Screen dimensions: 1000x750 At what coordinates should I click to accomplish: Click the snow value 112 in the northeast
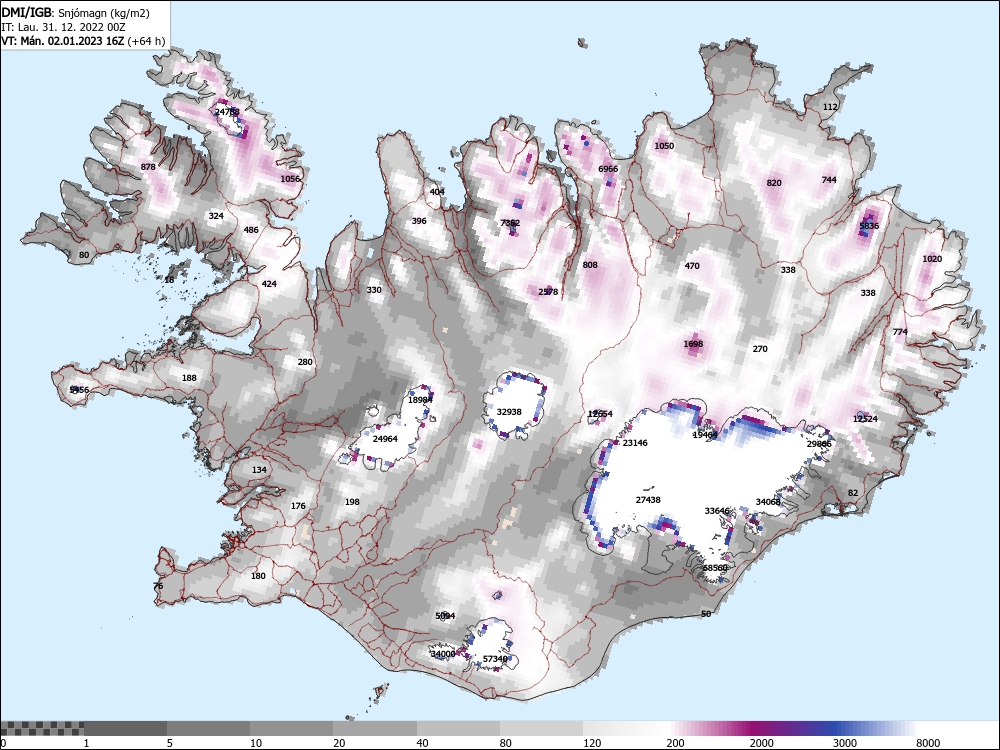(x=830, y=107)
